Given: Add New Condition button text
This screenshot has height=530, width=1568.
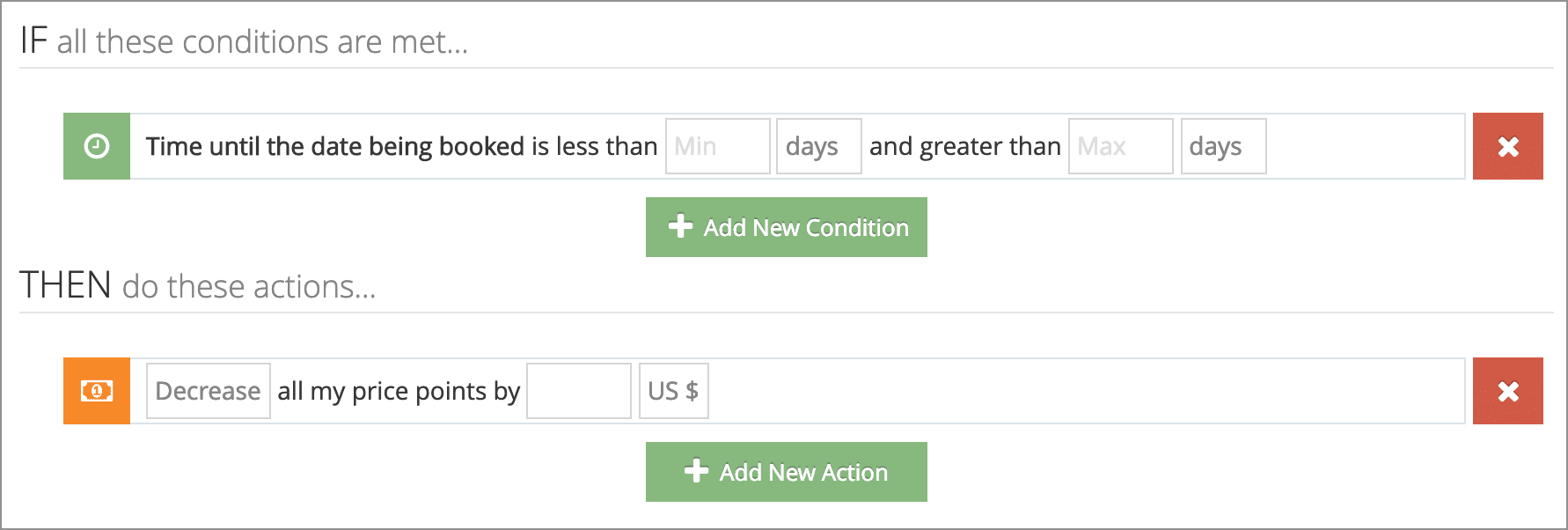Looking at the screenshot, I should click(806, 228).
